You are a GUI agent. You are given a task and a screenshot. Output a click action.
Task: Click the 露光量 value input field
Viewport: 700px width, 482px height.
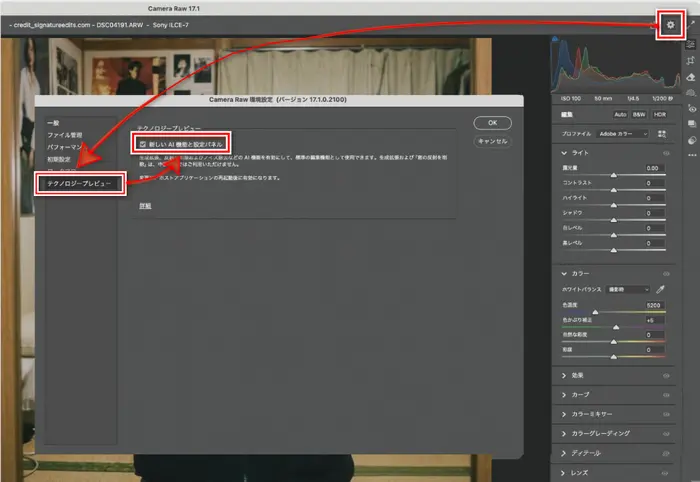[x=650, y=168]
